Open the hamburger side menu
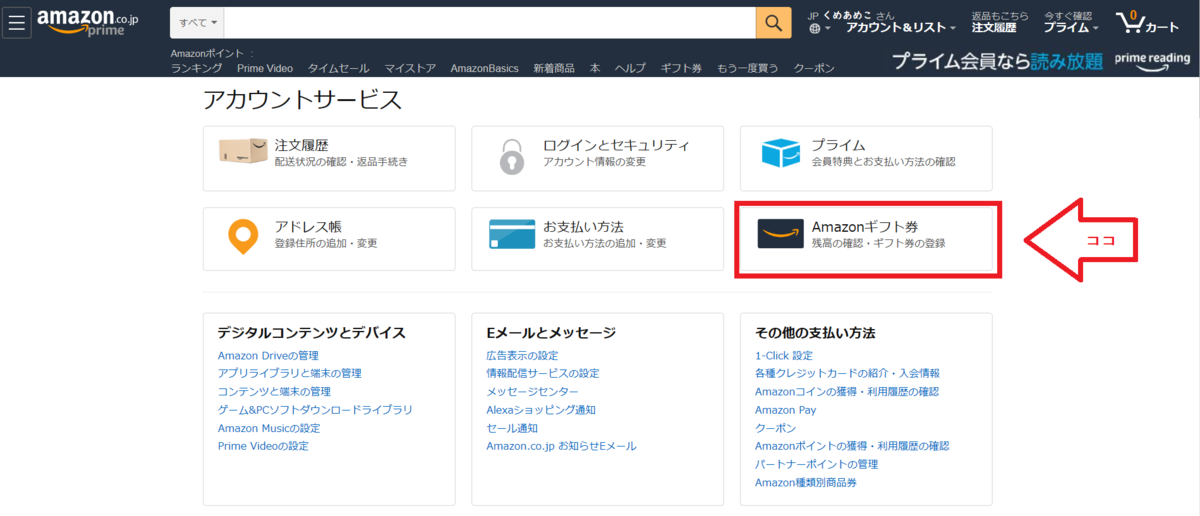 [16, 22]
